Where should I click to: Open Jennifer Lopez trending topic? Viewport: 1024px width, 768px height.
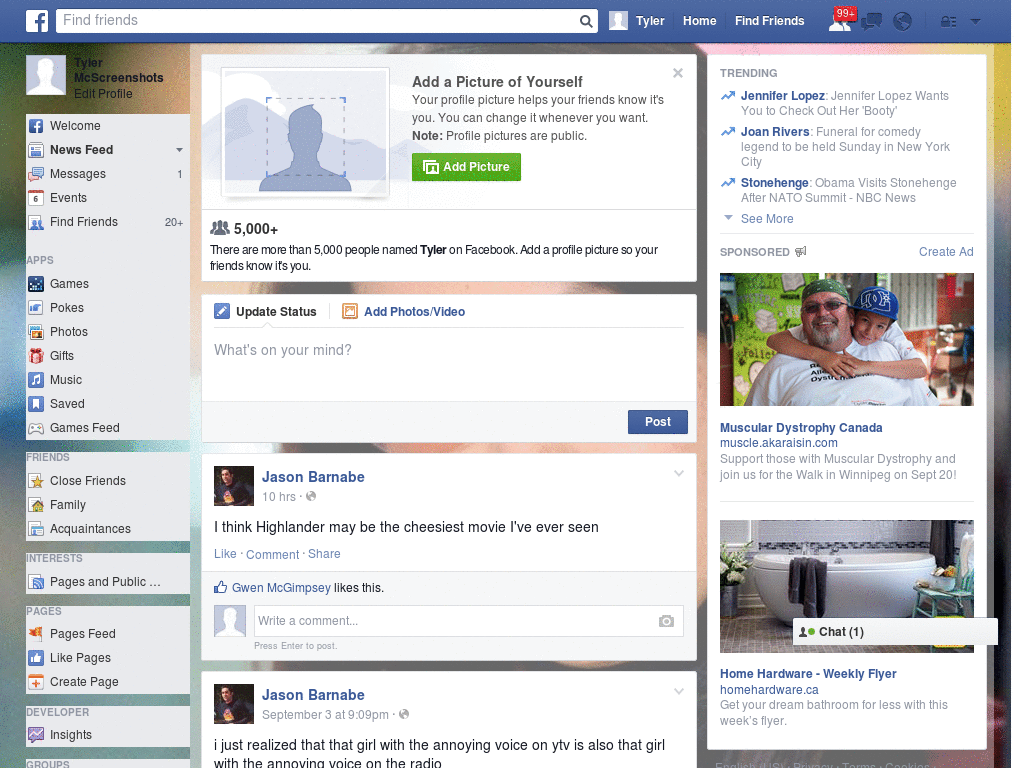click(782, 96)
